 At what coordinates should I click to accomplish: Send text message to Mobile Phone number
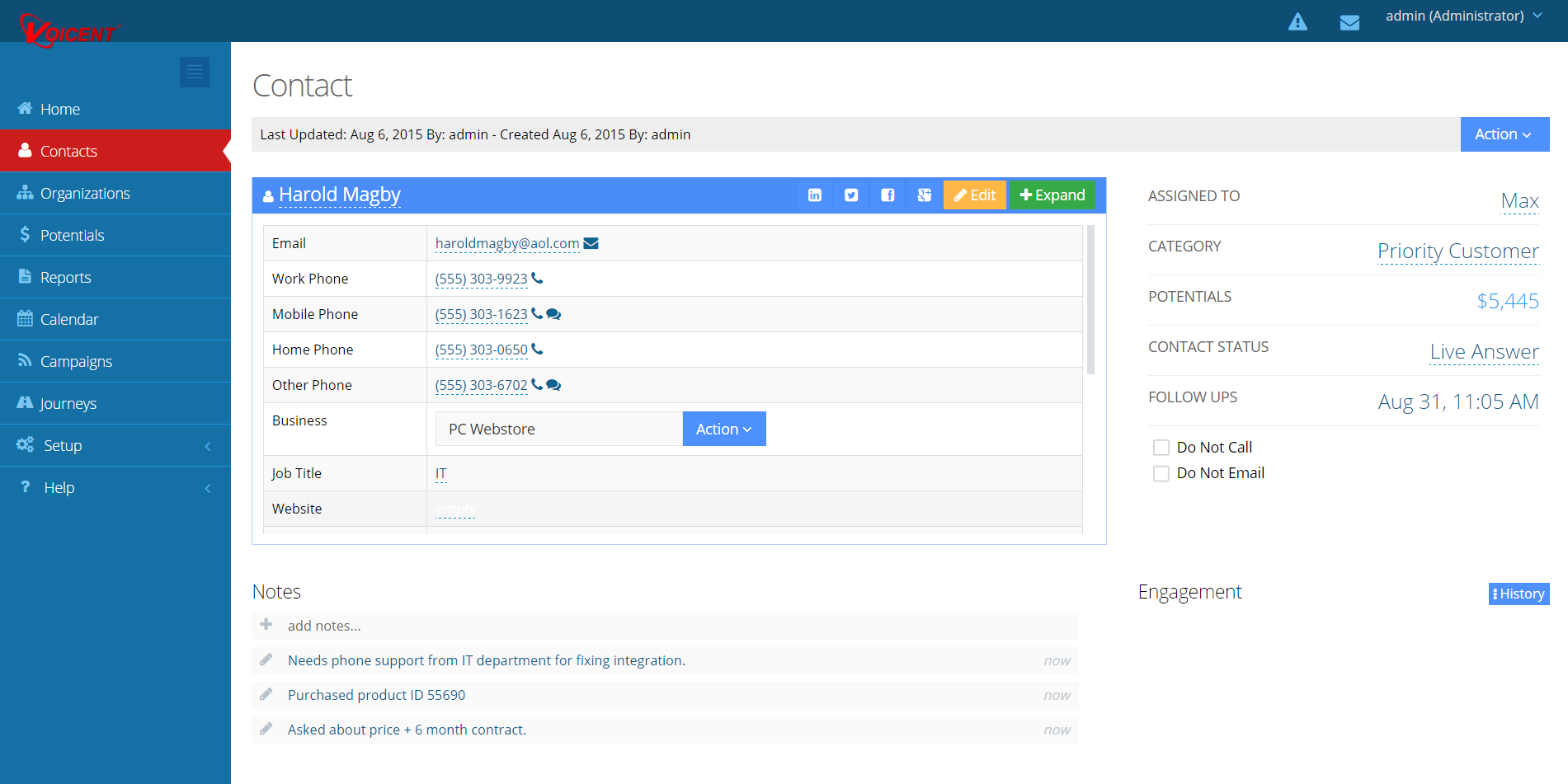click(x=553, y=314)
